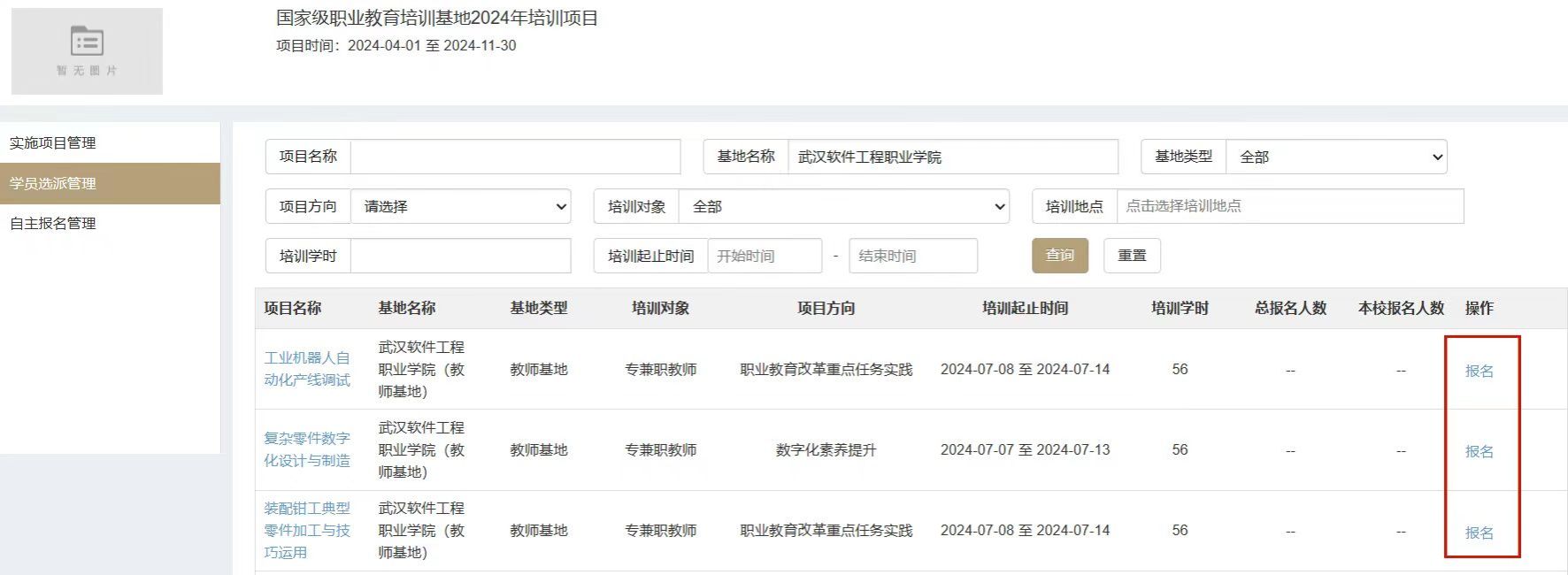Click the 项目名称 input field
Viewport: 1568px width, 575px height.
[x=515, y=157]
